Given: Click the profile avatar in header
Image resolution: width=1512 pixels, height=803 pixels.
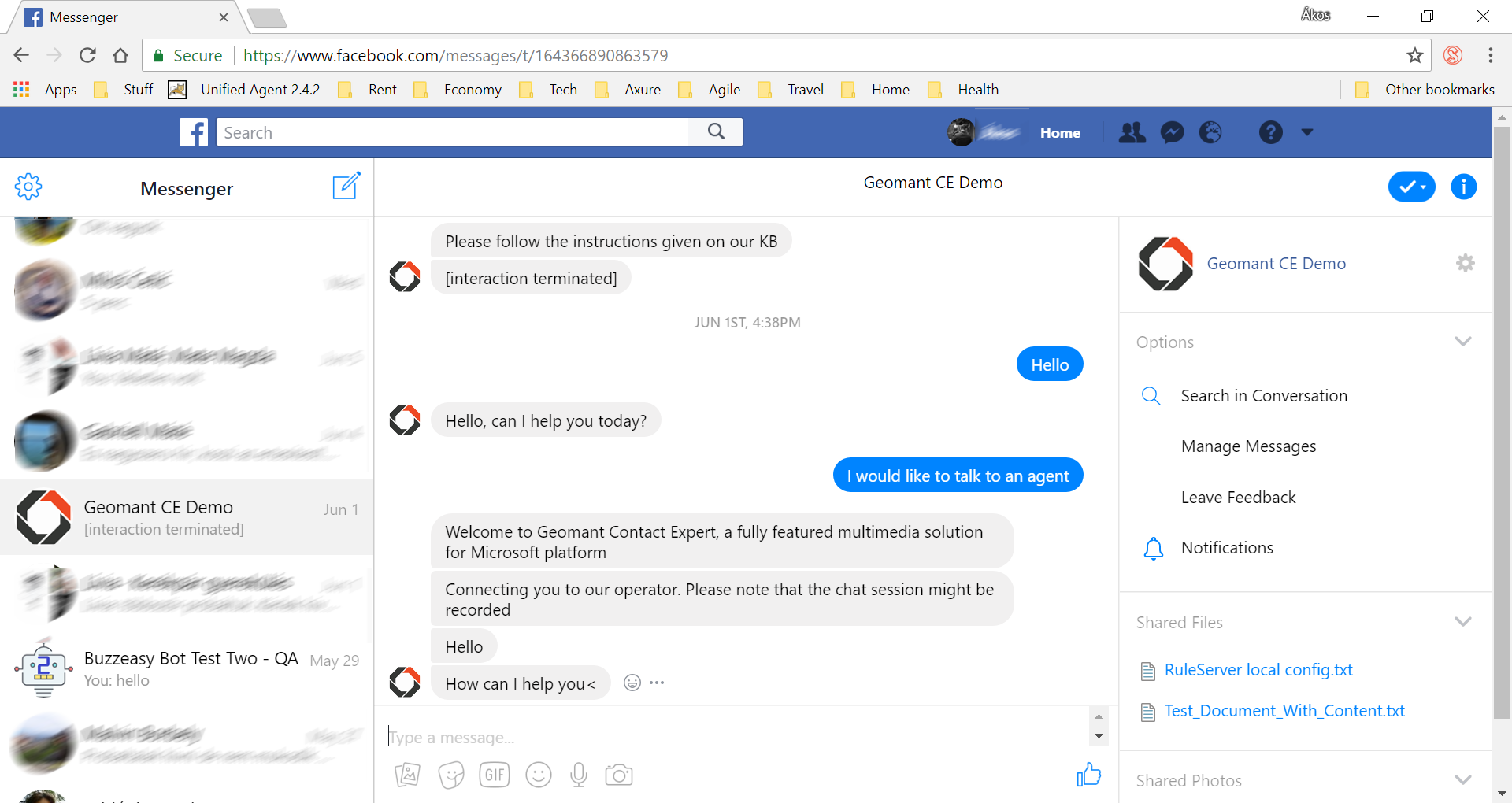Looking at the screenshot, I should 961,132.
